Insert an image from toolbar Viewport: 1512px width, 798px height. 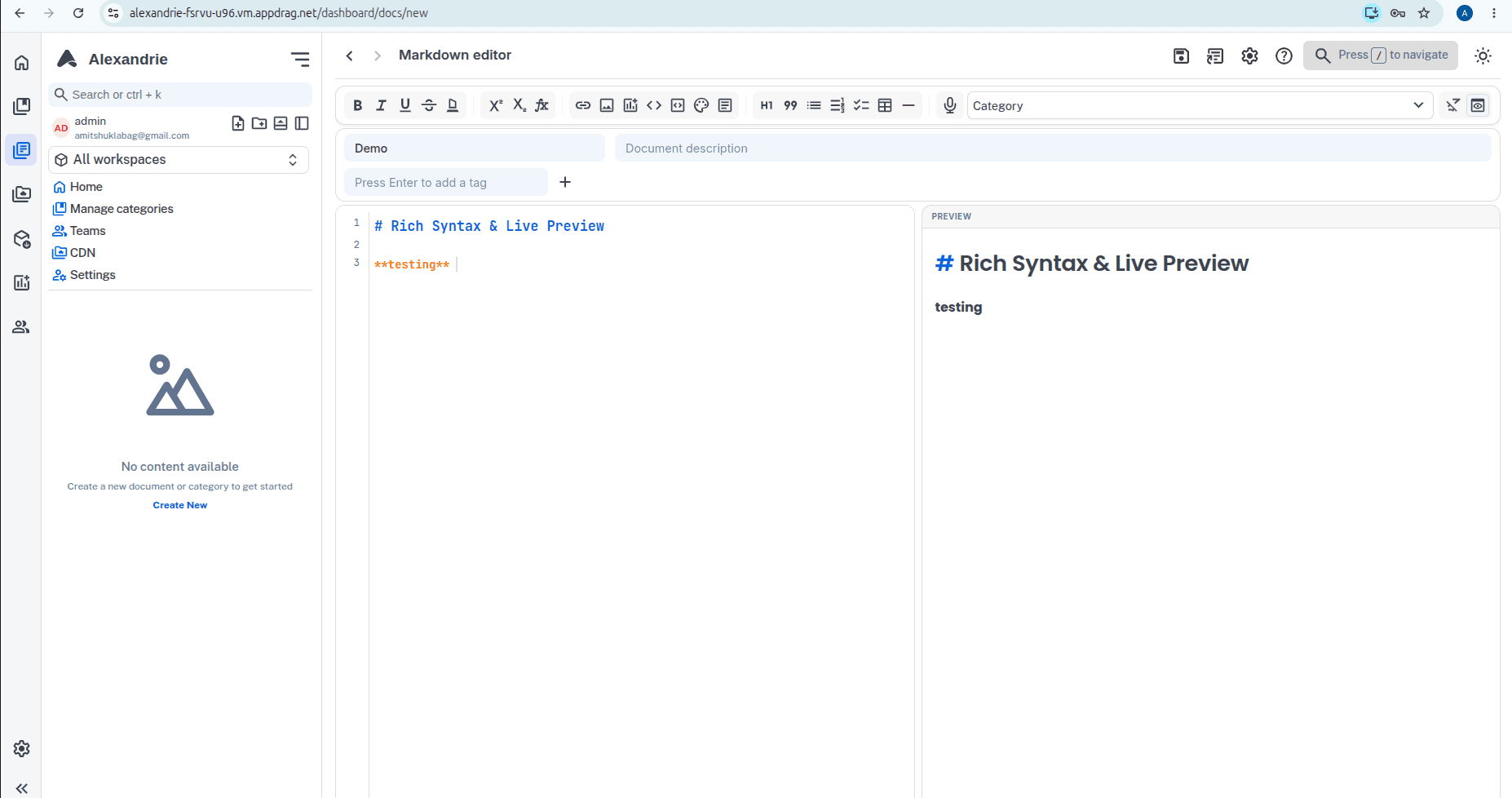(x=607, y=105)
